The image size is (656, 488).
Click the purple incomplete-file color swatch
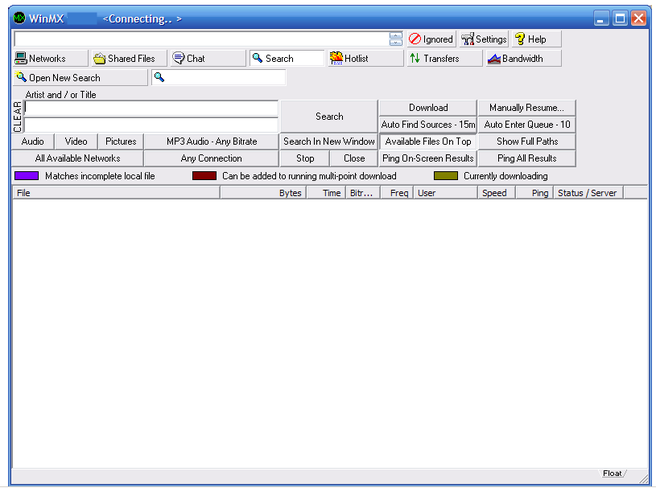coord(26,176)
